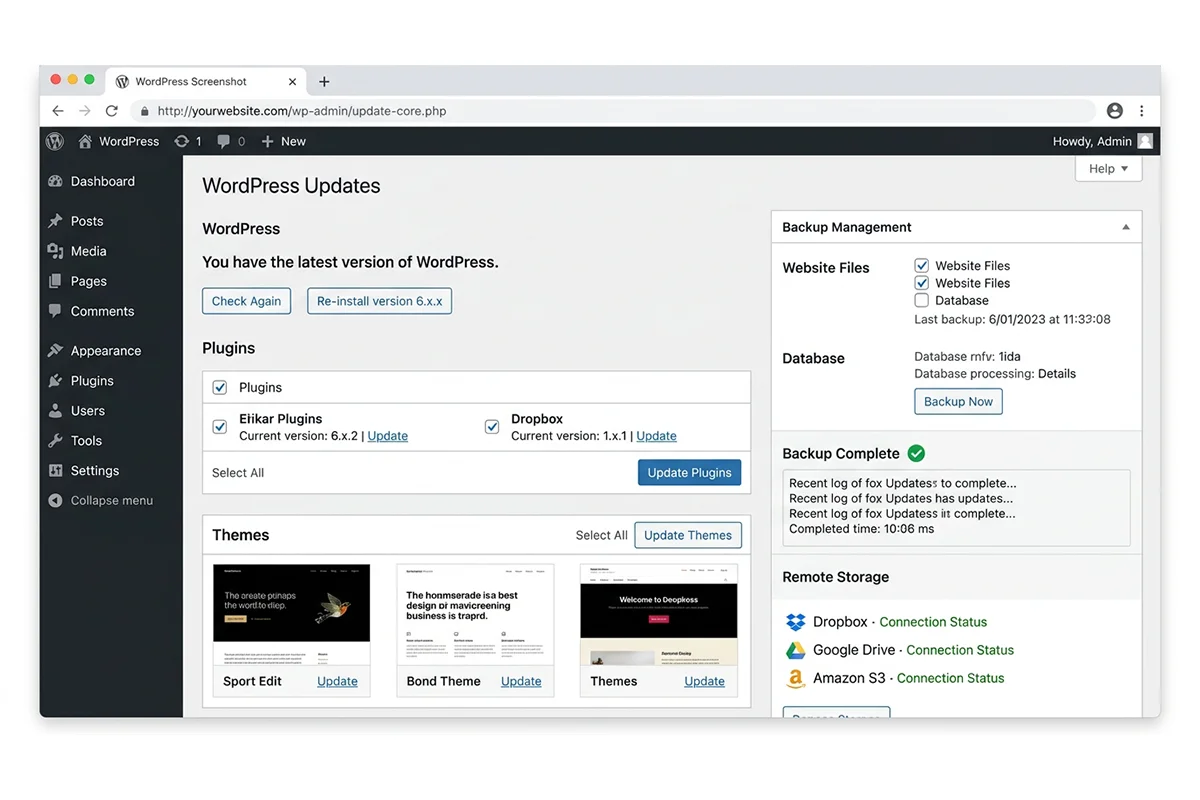The height and width of the screenshot is (800, 1200).
Task: Click the browser address bar URL field
Action: pos(612,111)
